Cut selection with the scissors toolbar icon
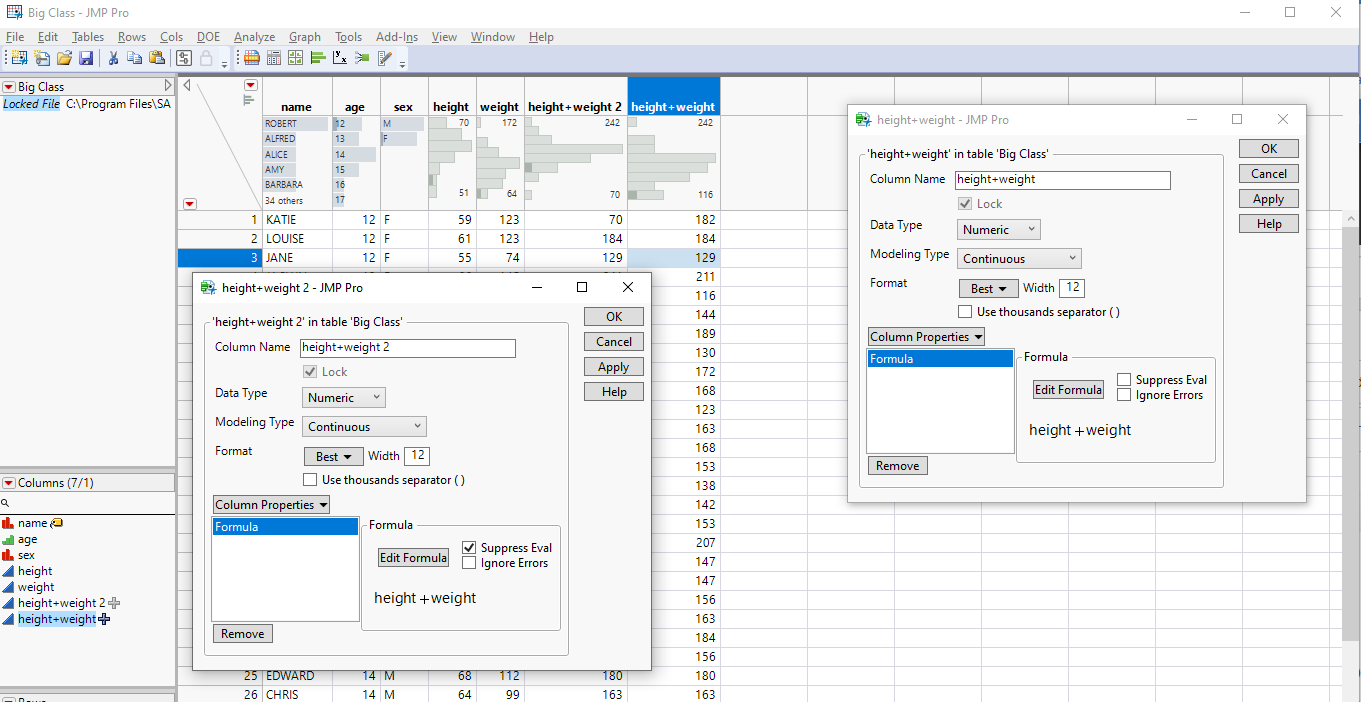 pyautogui.click(x=112, y=57)
